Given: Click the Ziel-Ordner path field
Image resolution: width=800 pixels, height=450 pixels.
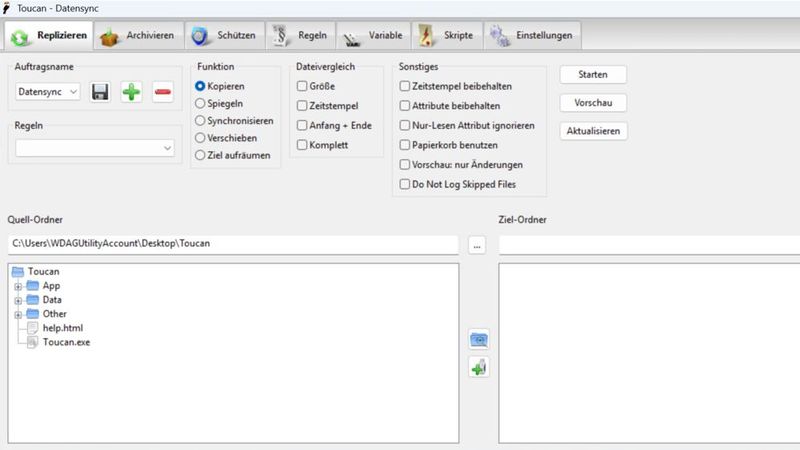Looking at the screenshot, I should click(x=649, y=245).
